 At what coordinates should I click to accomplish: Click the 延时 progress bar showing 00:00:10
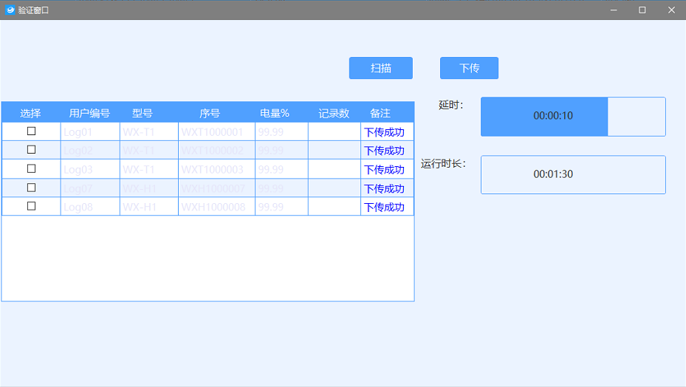pos(573,116)
